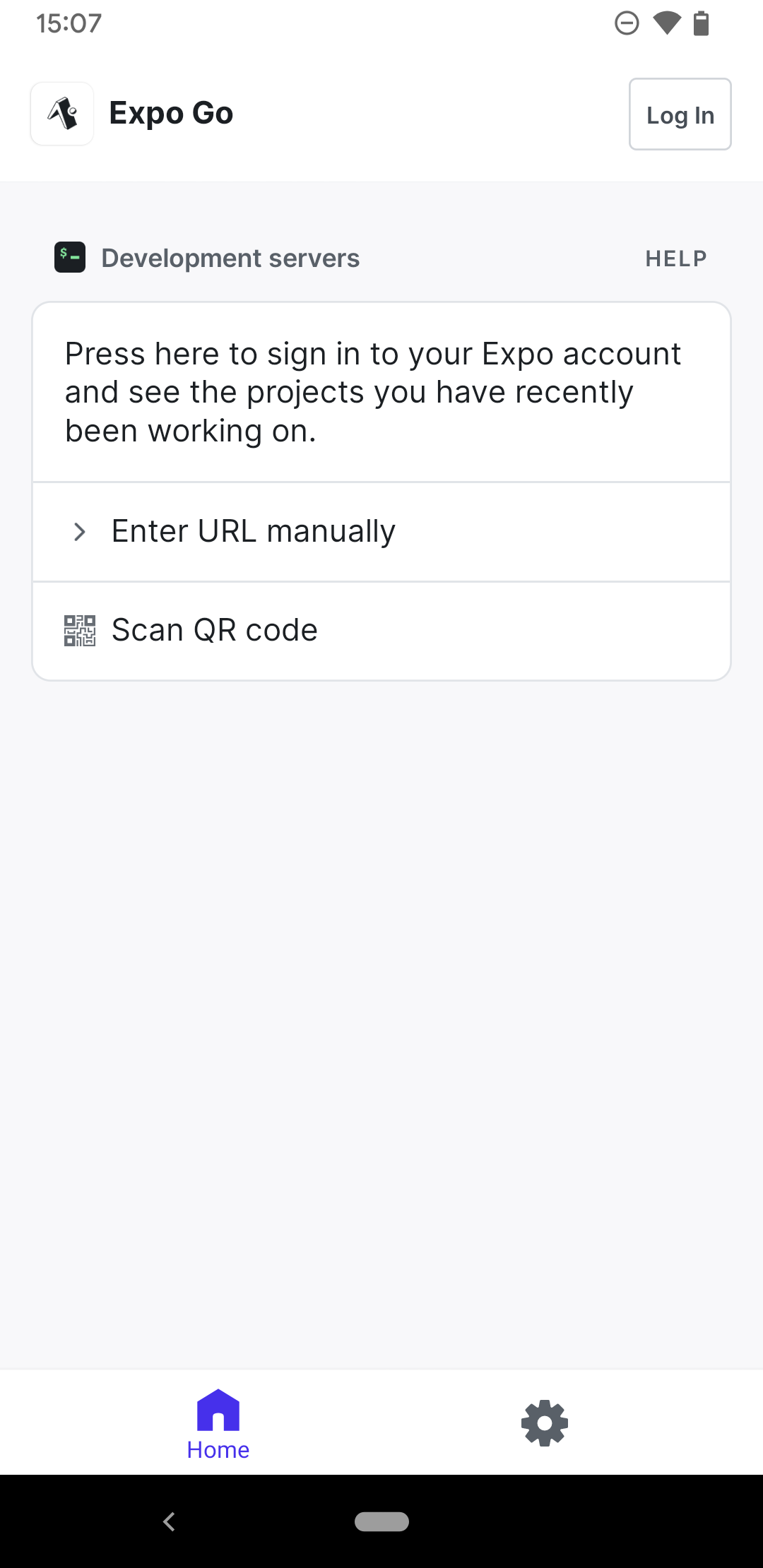Click the Development servers heading
Image resolution: width=763 pixels, height=1568 pixels.
pos(230,259)
